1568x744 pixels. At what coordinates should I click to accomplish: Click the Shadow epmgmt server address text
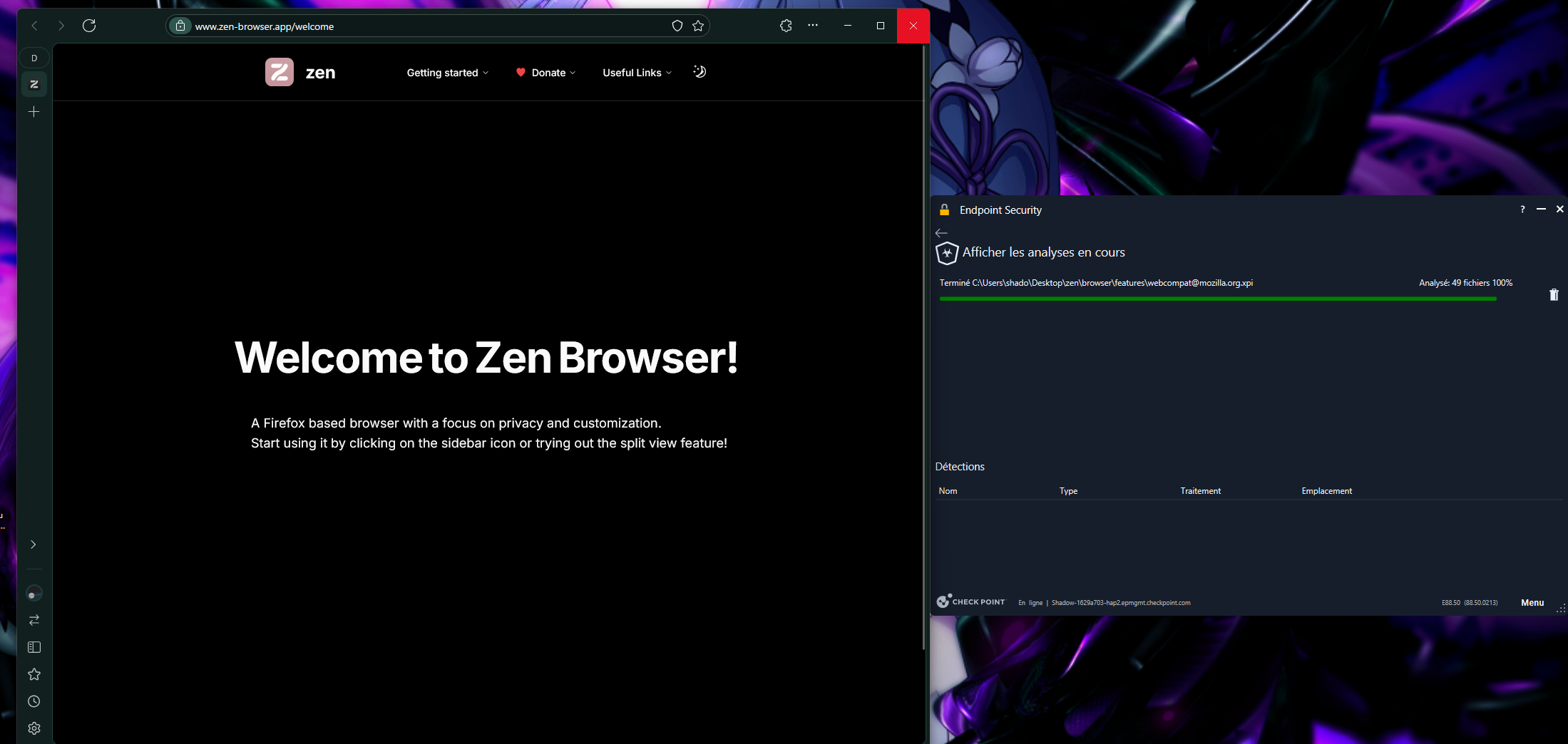[1121, 603]
